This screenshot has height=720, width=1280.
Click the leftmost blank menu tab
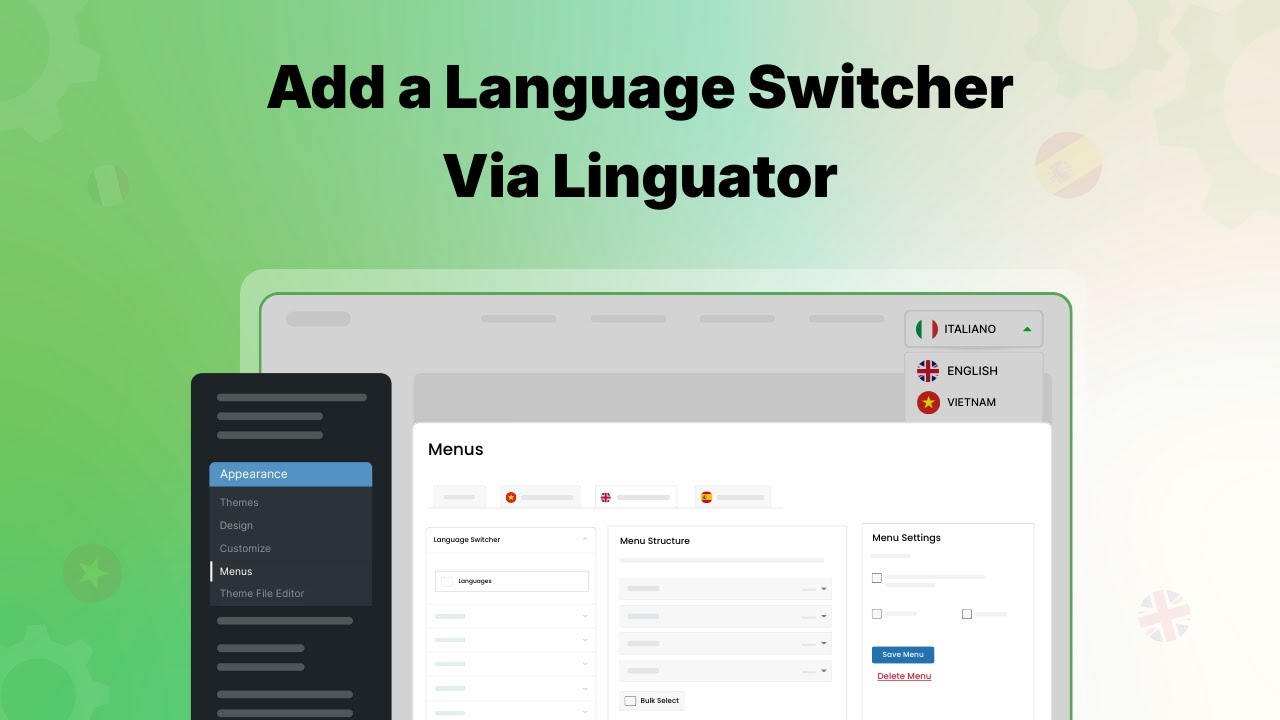point(458,495)
